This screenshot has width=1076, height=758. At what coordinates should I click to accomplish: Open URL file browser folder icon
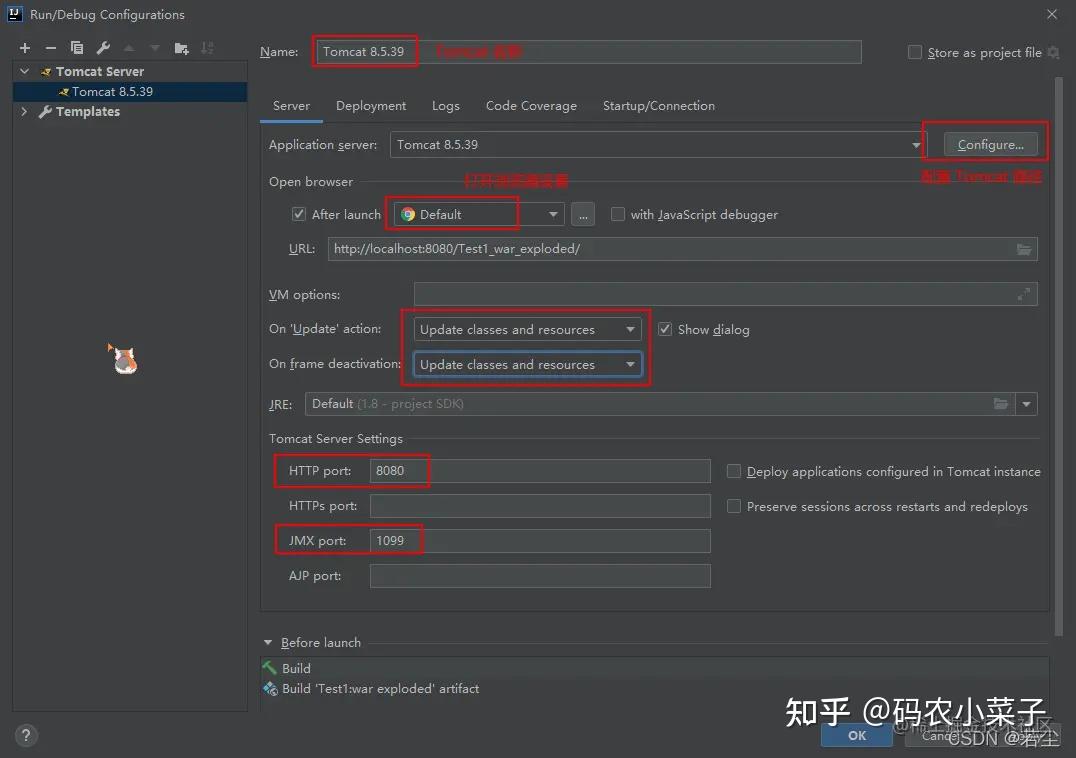[x=1023, y=248]
